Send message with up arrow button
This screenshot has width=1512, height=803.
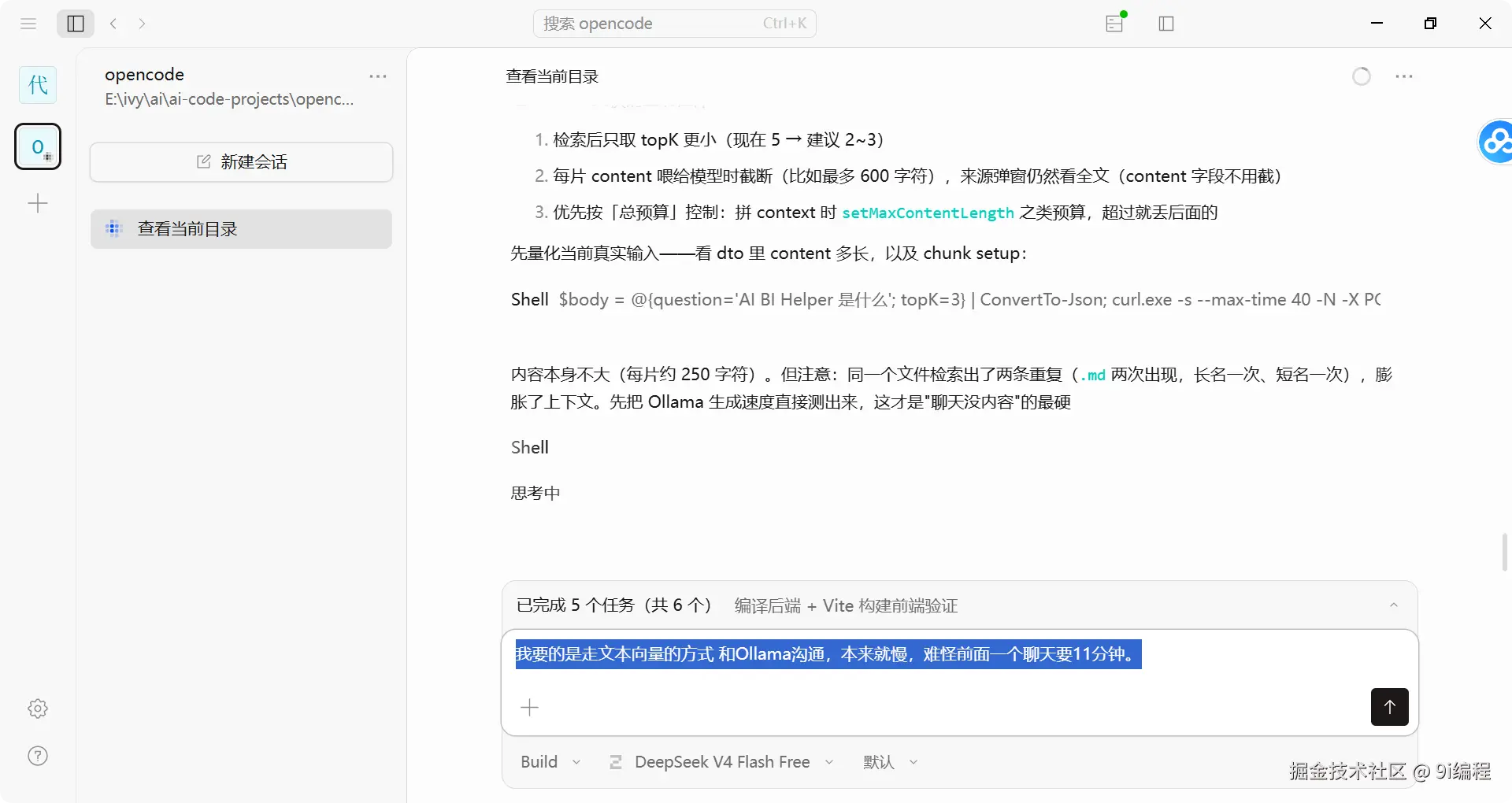1390,707
